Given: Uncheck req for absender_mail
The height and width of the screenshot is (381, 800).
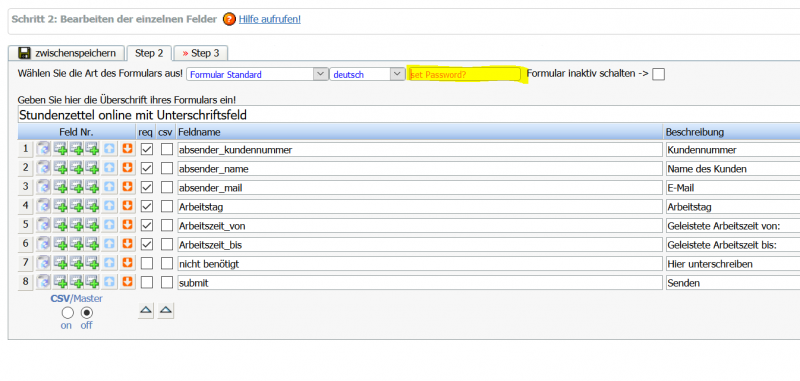Looking at the screenshot, I should click(147, 188).
